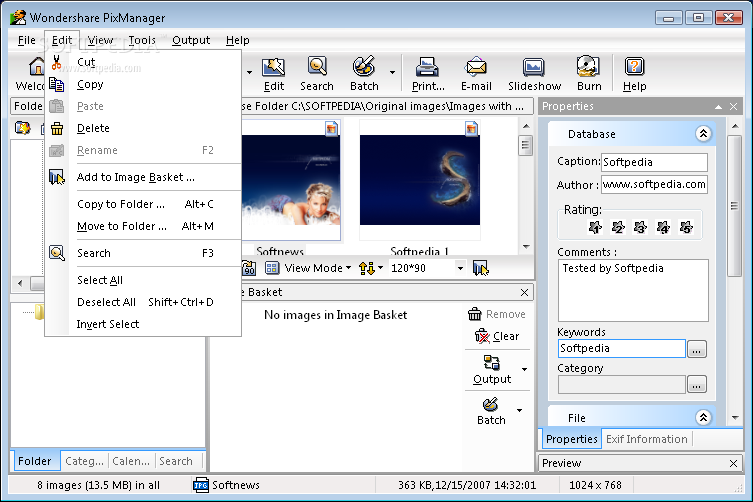
Task: Click tag badge on Softnews thumbnail
Action: pos(331,128)
